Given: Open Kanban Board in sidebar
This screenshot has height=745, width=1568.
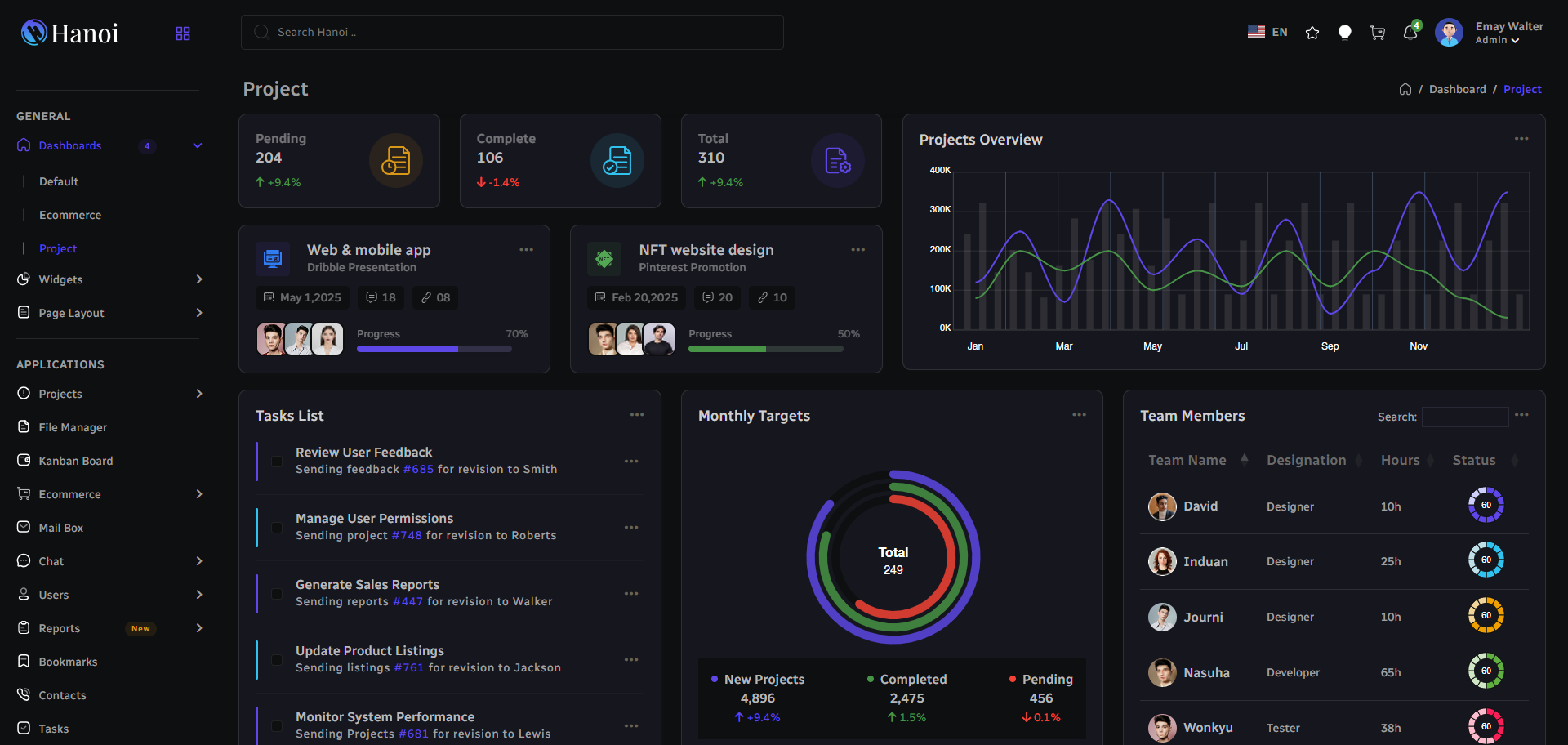Looking at the screenshot, I should (x=76, y=461).
